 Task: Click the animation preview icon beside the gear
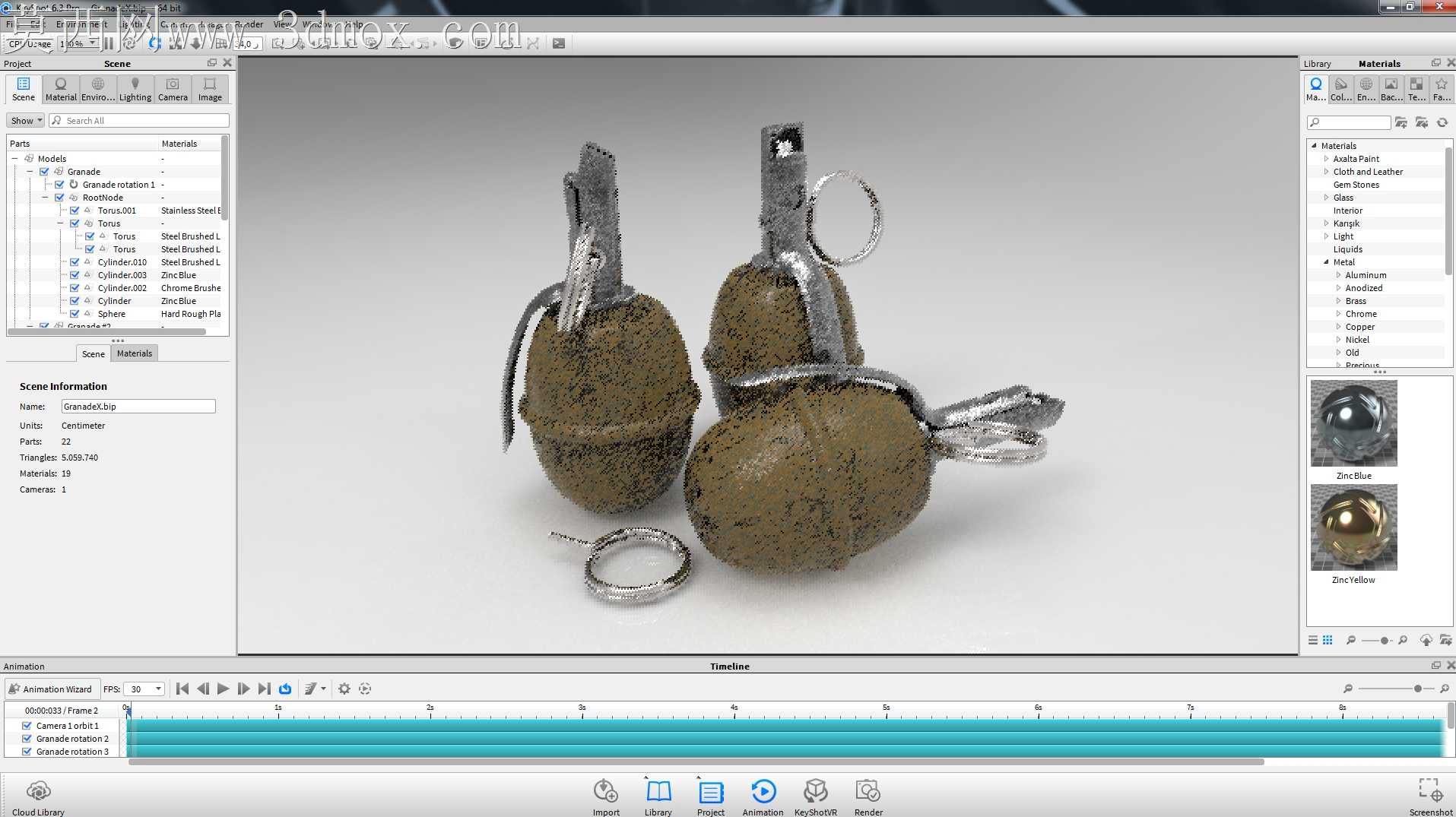pos(365,689)
